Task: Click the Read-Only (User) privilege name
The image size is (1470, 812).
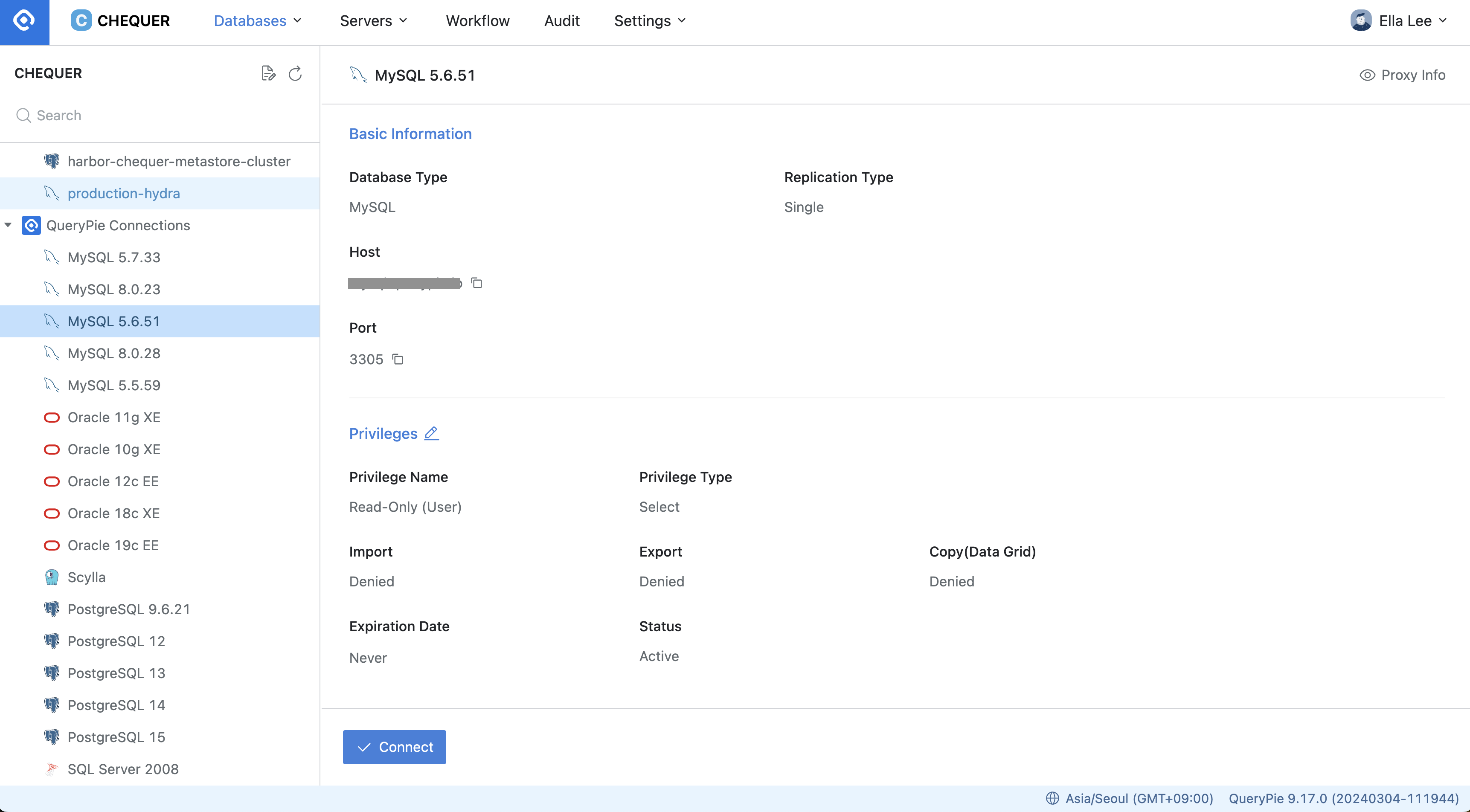Action: pos(405,507)
